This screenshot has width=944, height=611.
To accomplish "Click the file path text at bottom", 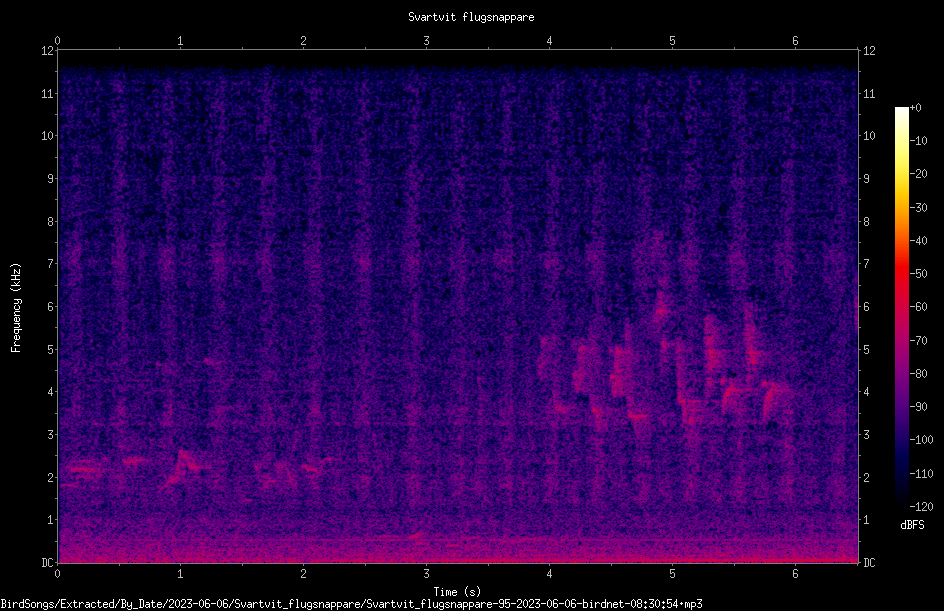I will tap(351, 604).
